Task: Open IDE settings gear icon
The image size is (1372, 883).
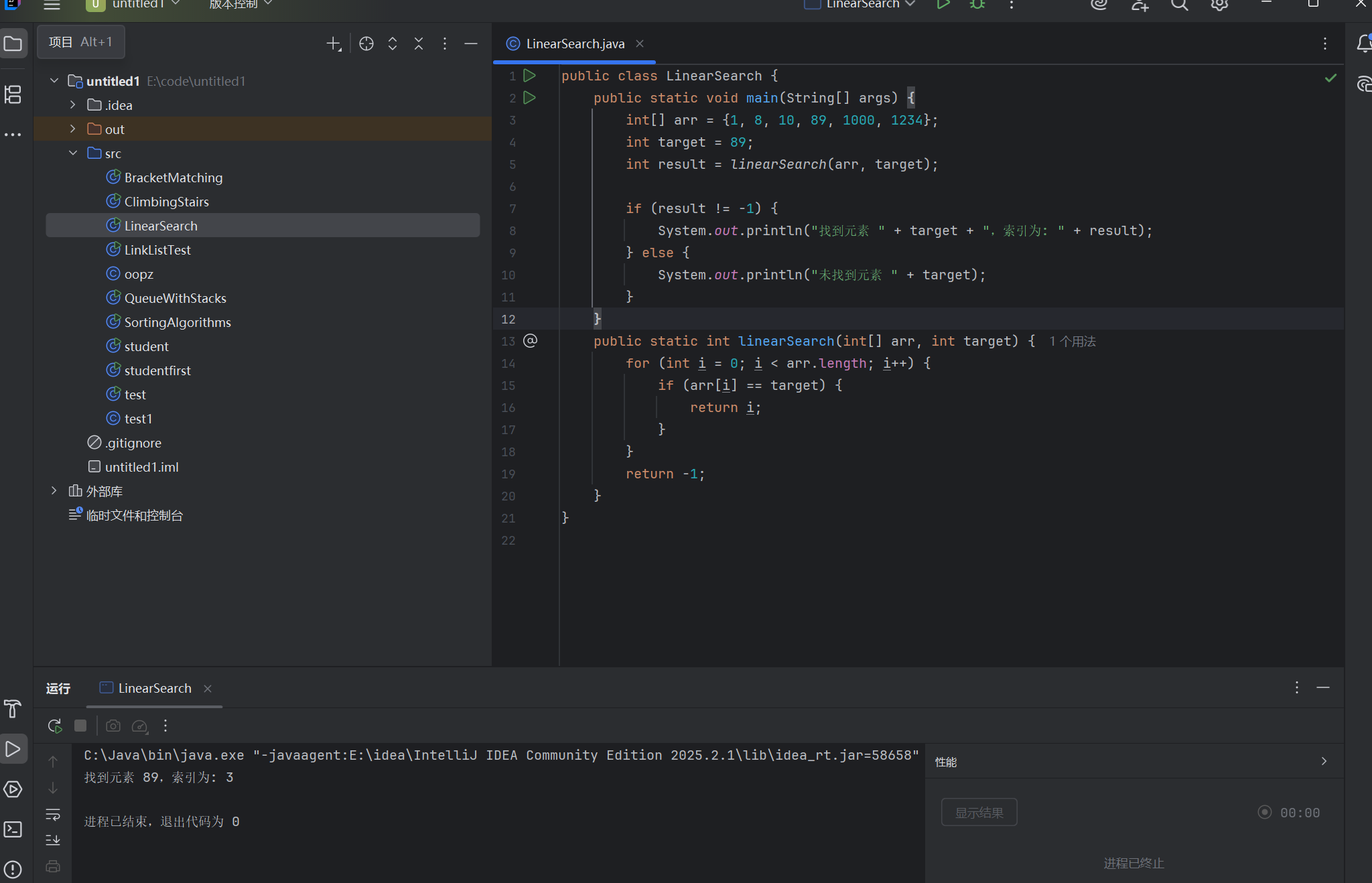Action: (1220, 5)
